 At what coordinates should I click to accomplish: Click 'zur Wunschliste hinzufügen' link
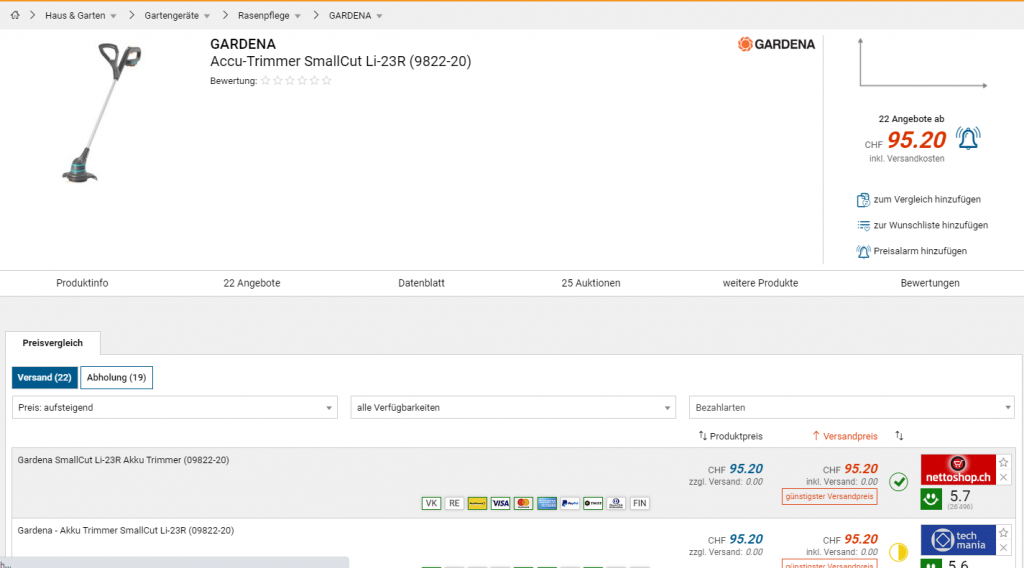click(x=931, y=225)
